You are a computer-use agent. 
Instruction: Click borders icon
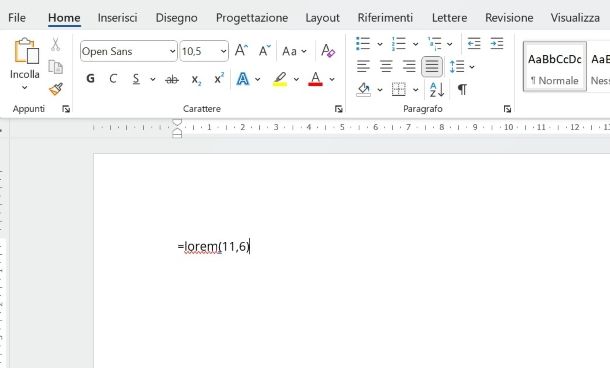tap(399, 89)
